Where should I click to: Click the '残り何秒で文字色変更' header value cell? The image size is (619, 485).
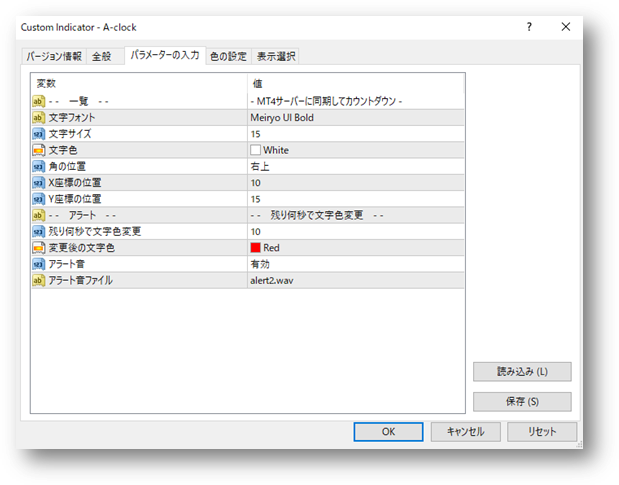(x=317, y=215)
